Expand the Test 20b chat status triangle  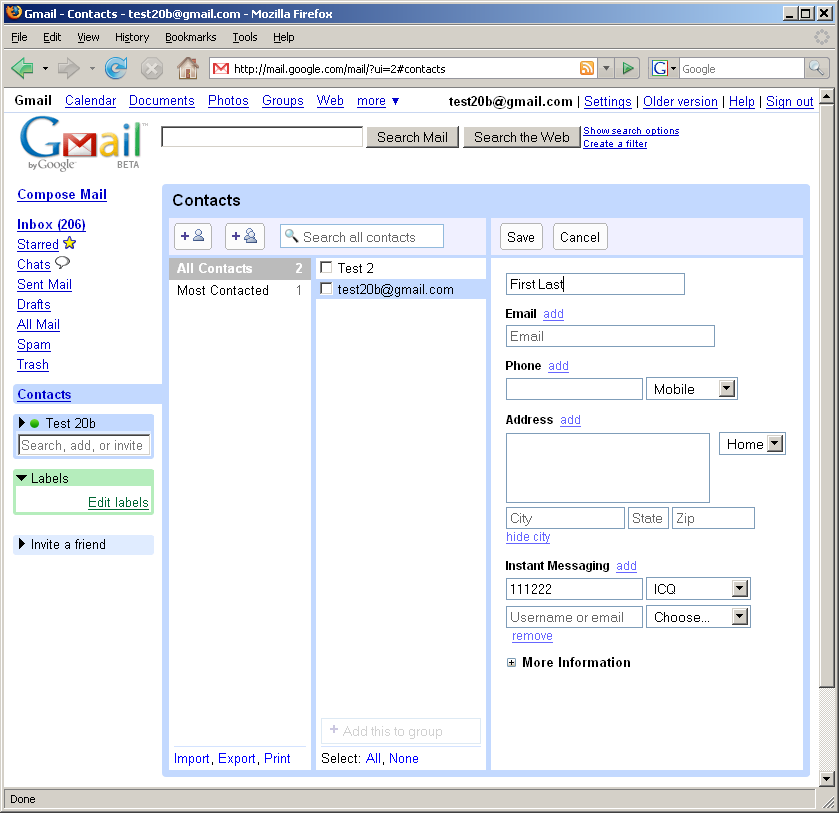point(22,423)
